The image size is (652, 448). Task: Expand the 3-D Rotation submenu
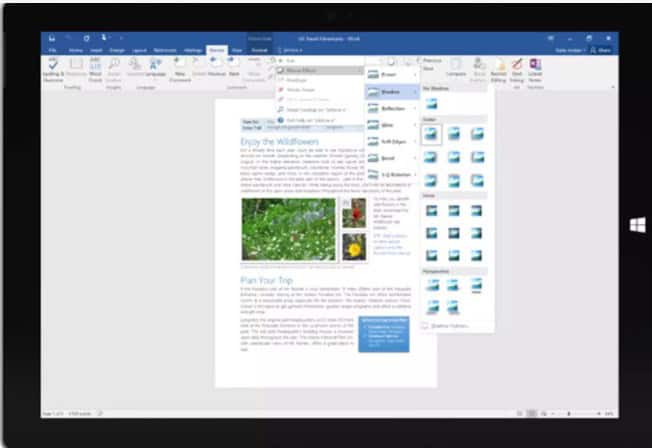click(x=392, y=175)
